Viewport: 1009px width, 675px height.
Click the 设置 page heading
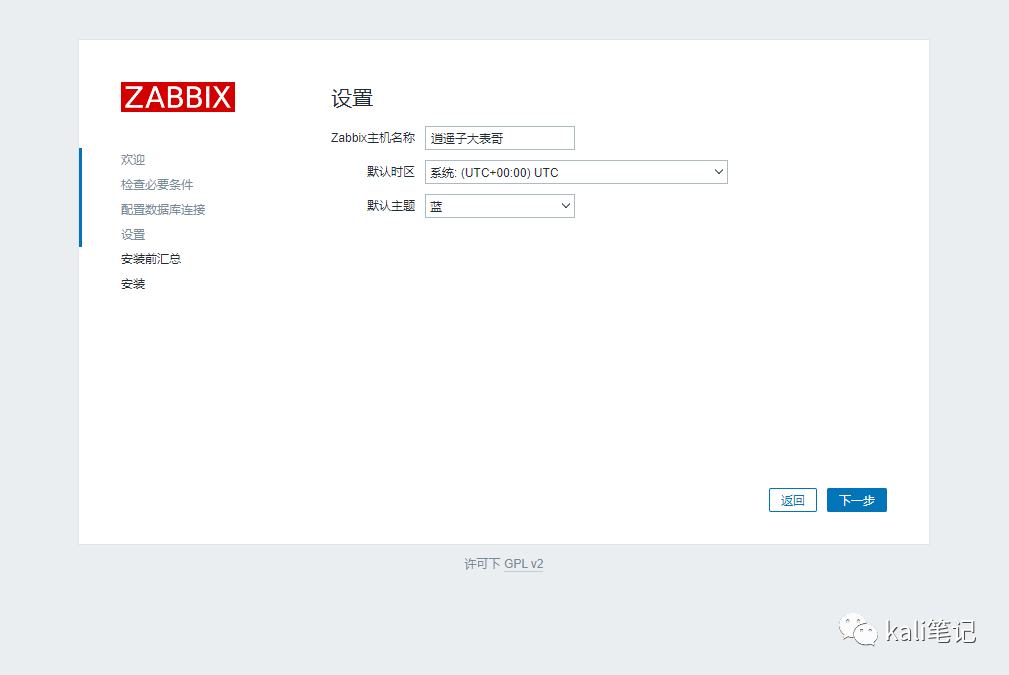352,98
